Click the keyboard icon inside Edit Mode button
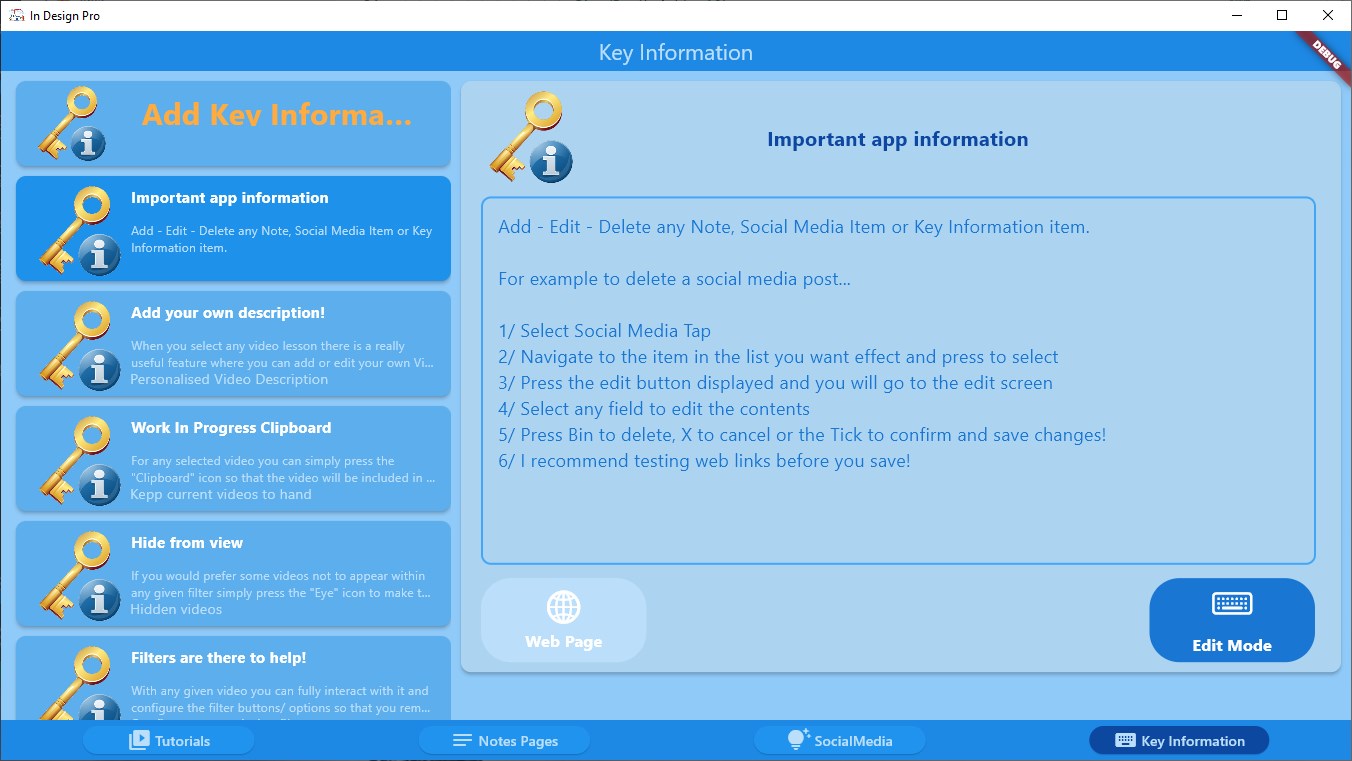The width and height of the screenshot is (1352, 761). point(1231,603)
